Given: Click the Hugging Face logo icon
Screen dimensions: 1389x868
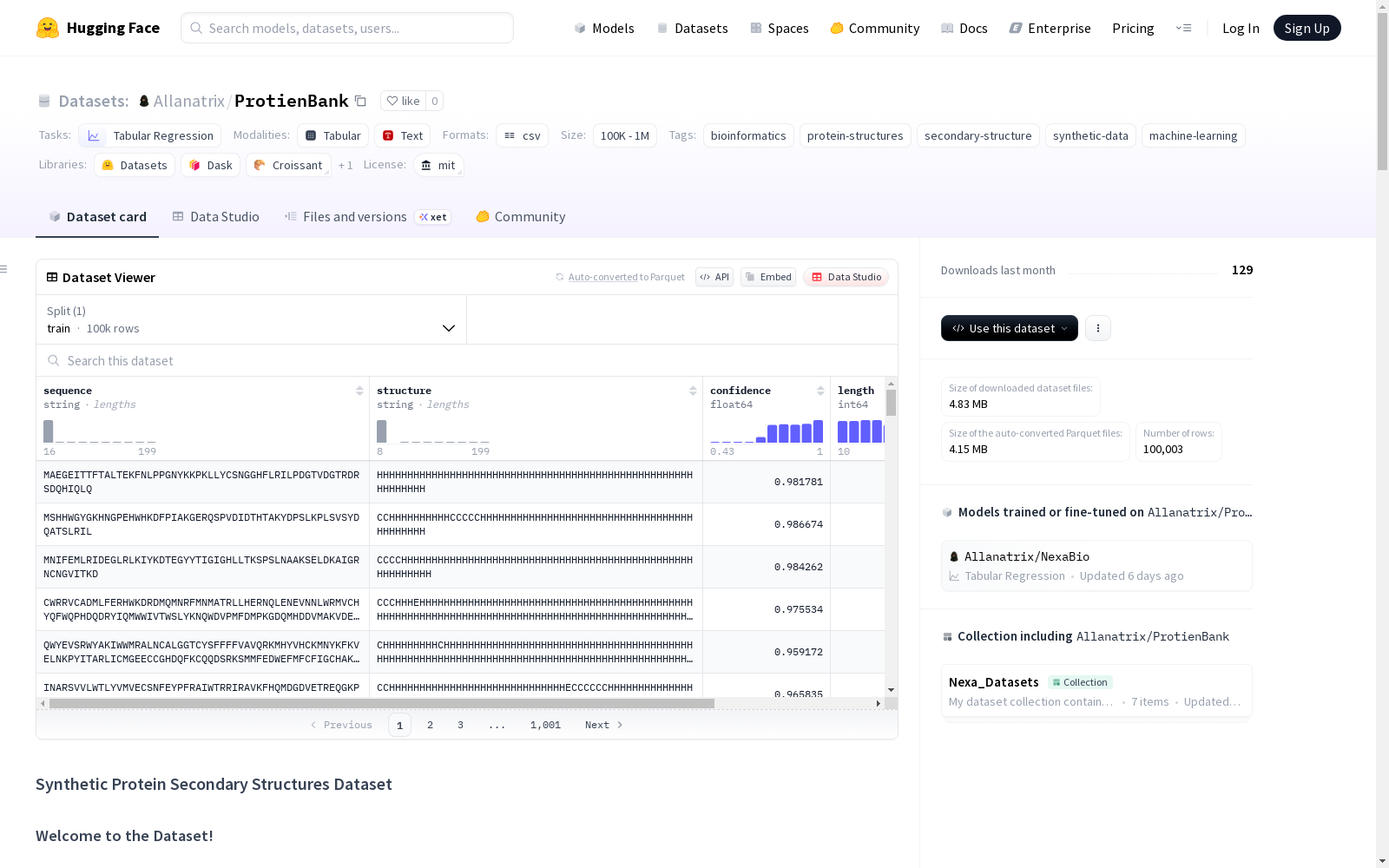Looking at the screenshot, I should [48, 28].
